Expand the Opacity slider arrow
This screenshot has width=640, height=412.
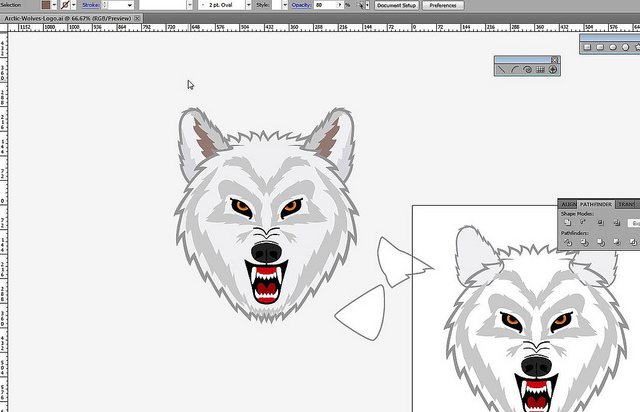[340, 5]
